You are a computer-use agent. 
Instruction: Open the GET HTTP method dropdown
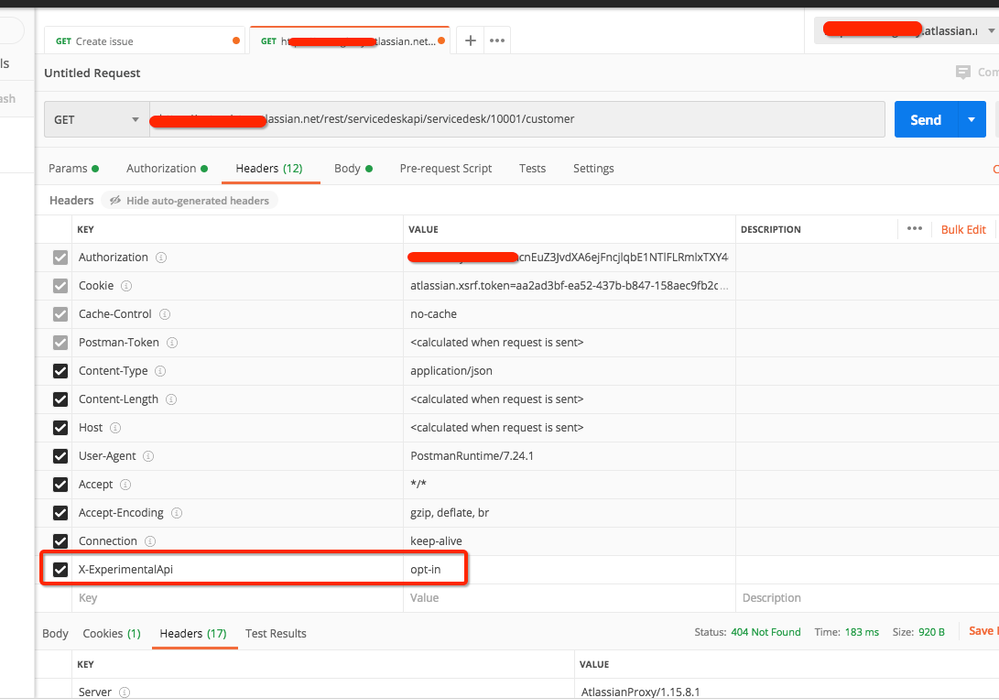pos(97,120)
